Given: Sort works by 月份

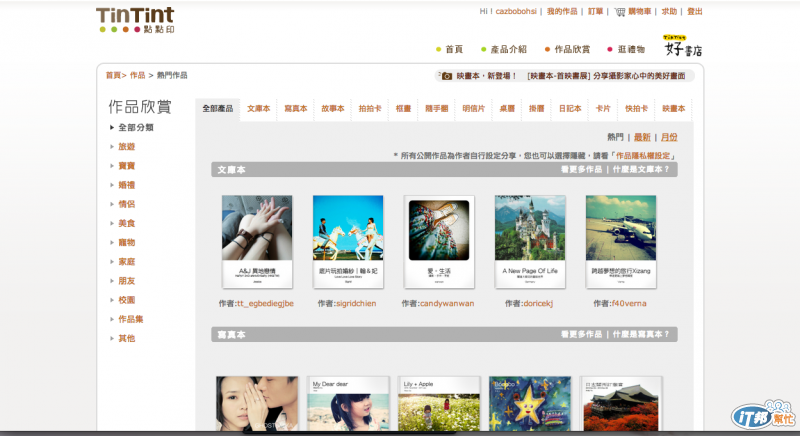Looking at the screenshot, I should (669, 137).
